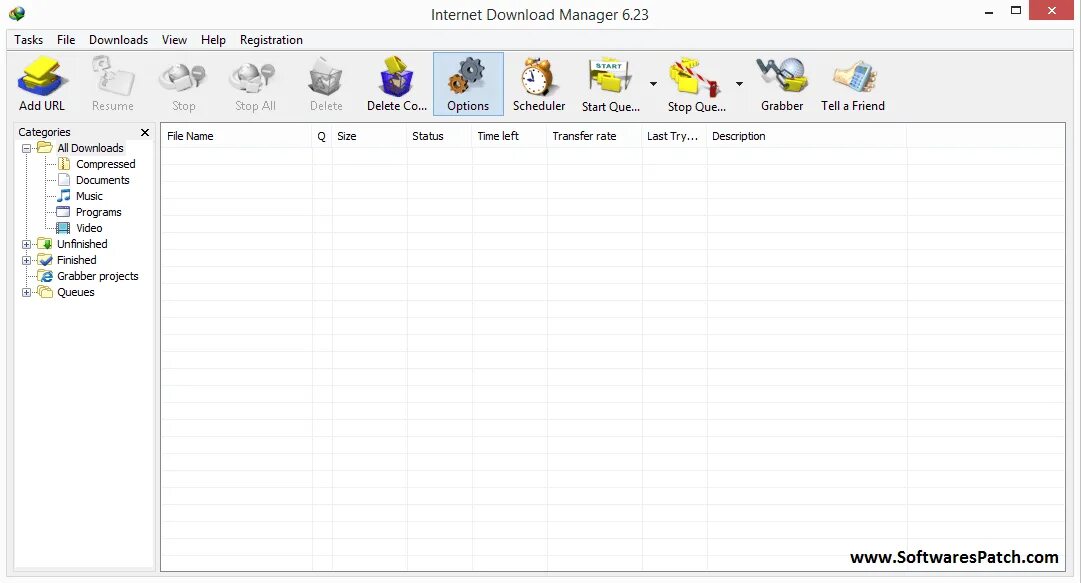This screenshot has width=1081, height=583.
Task: Select Grabber projects in the tree
Action: point(98,276)
